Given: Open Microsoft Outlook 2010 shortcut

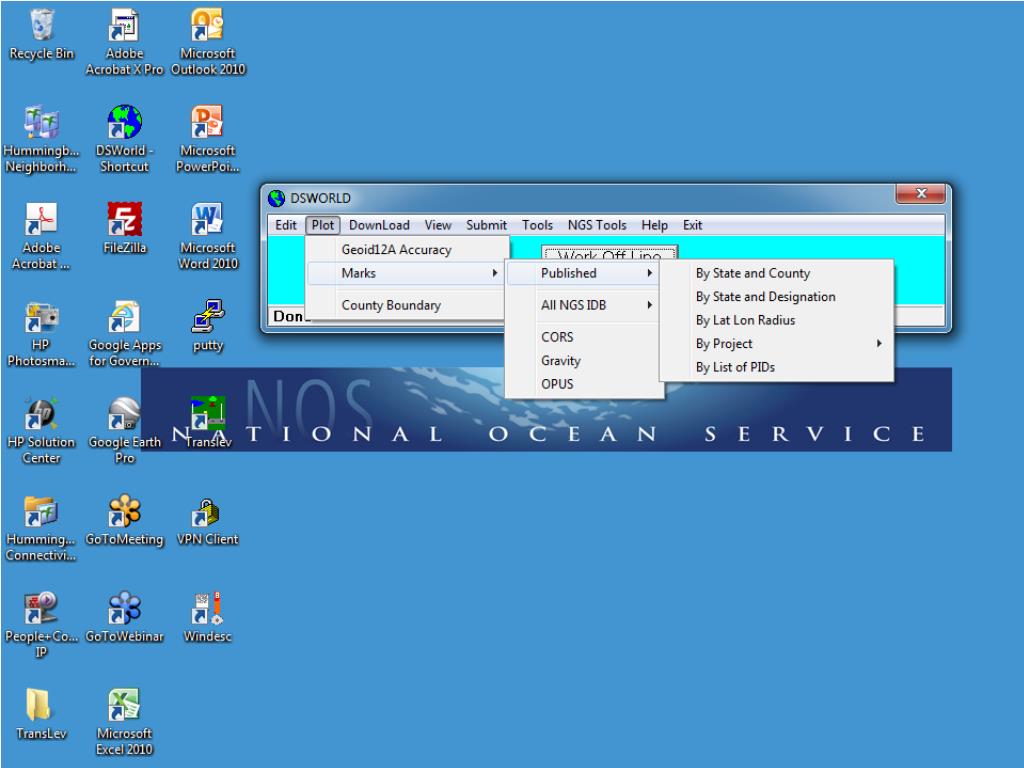Looking at the screenshot, I should 208,41.
